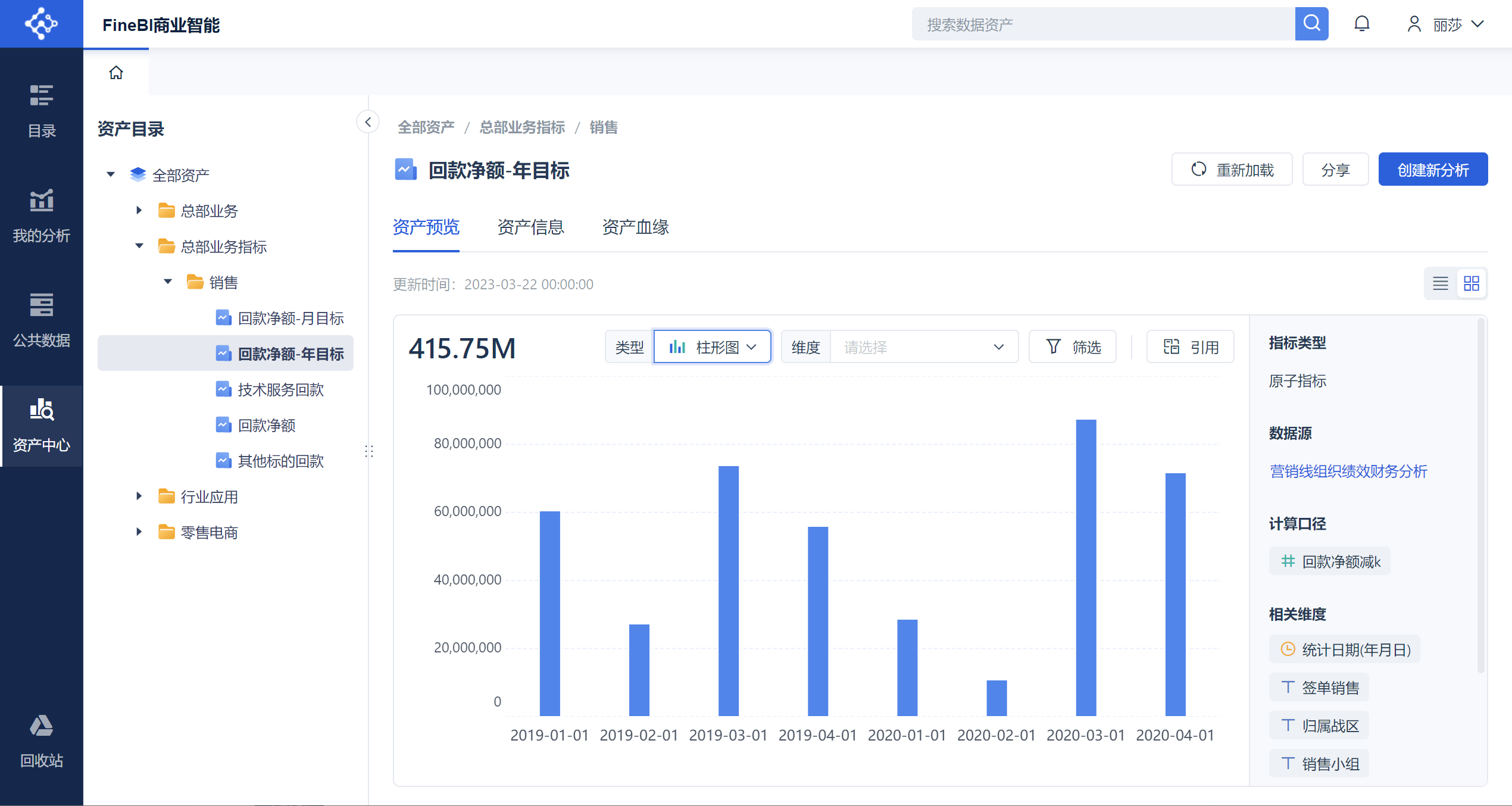Click the notification bell icon

click(1362, 24)
